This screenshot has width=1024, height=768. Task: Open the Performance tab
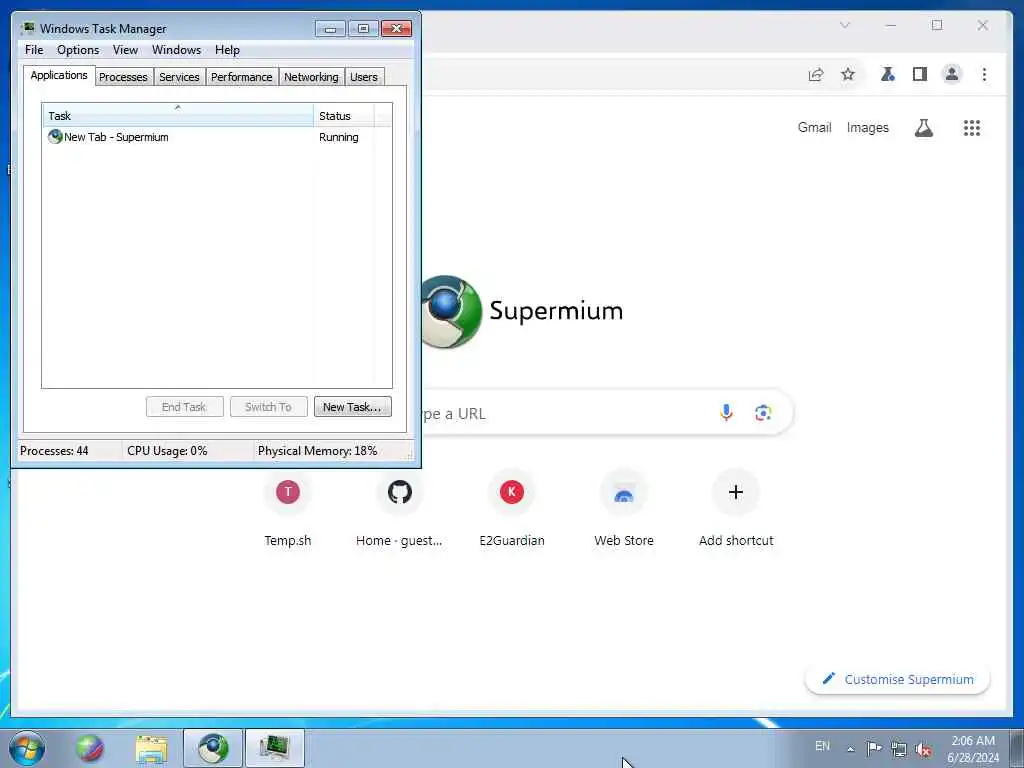coord(241,77)
